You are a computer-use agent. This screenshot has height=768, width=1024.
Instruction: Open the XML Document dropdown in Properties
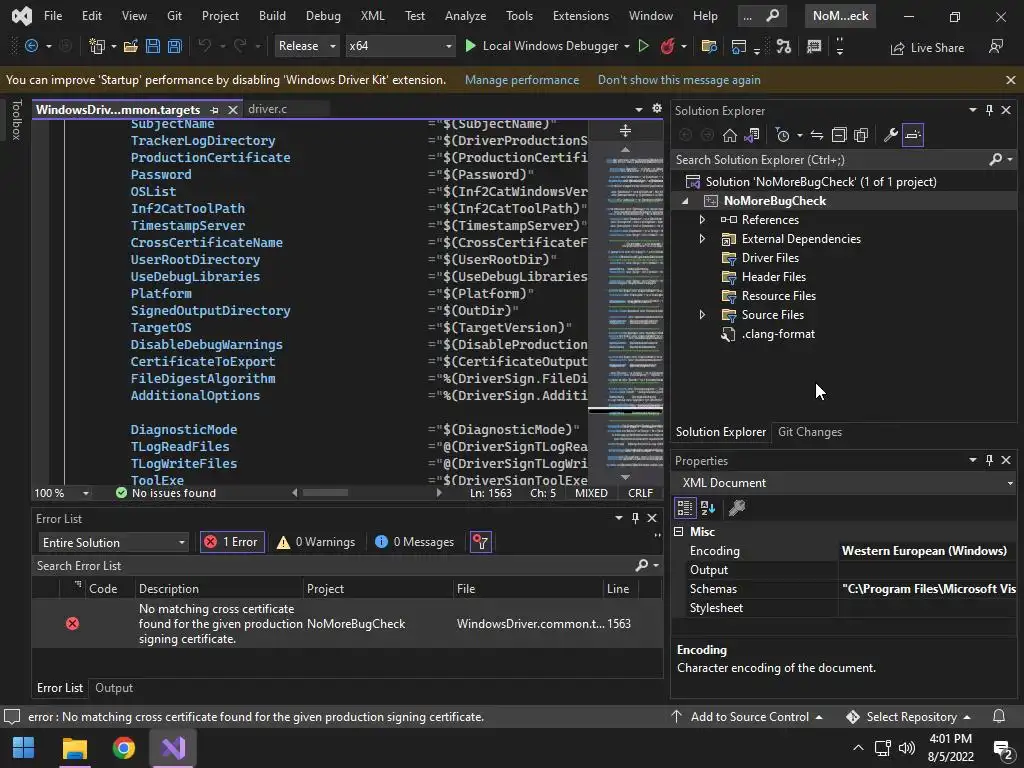[x=844, y=483]
